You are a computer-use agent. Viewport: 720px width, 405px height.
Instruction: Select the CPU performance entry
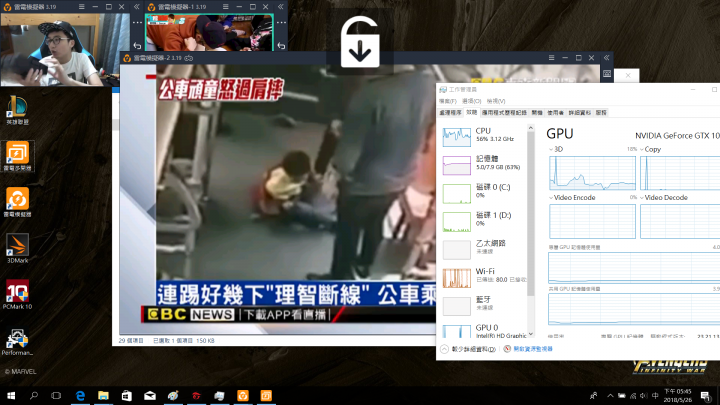point(484,136)
